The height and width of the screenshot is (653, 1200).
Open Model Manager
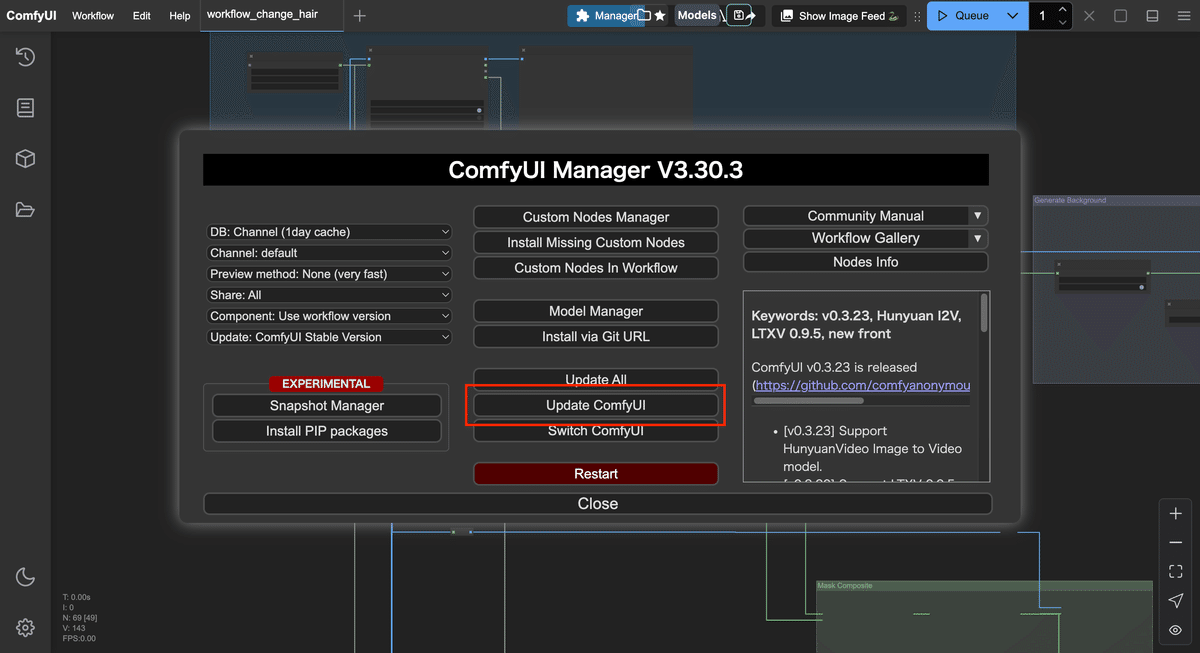[596, 311]
